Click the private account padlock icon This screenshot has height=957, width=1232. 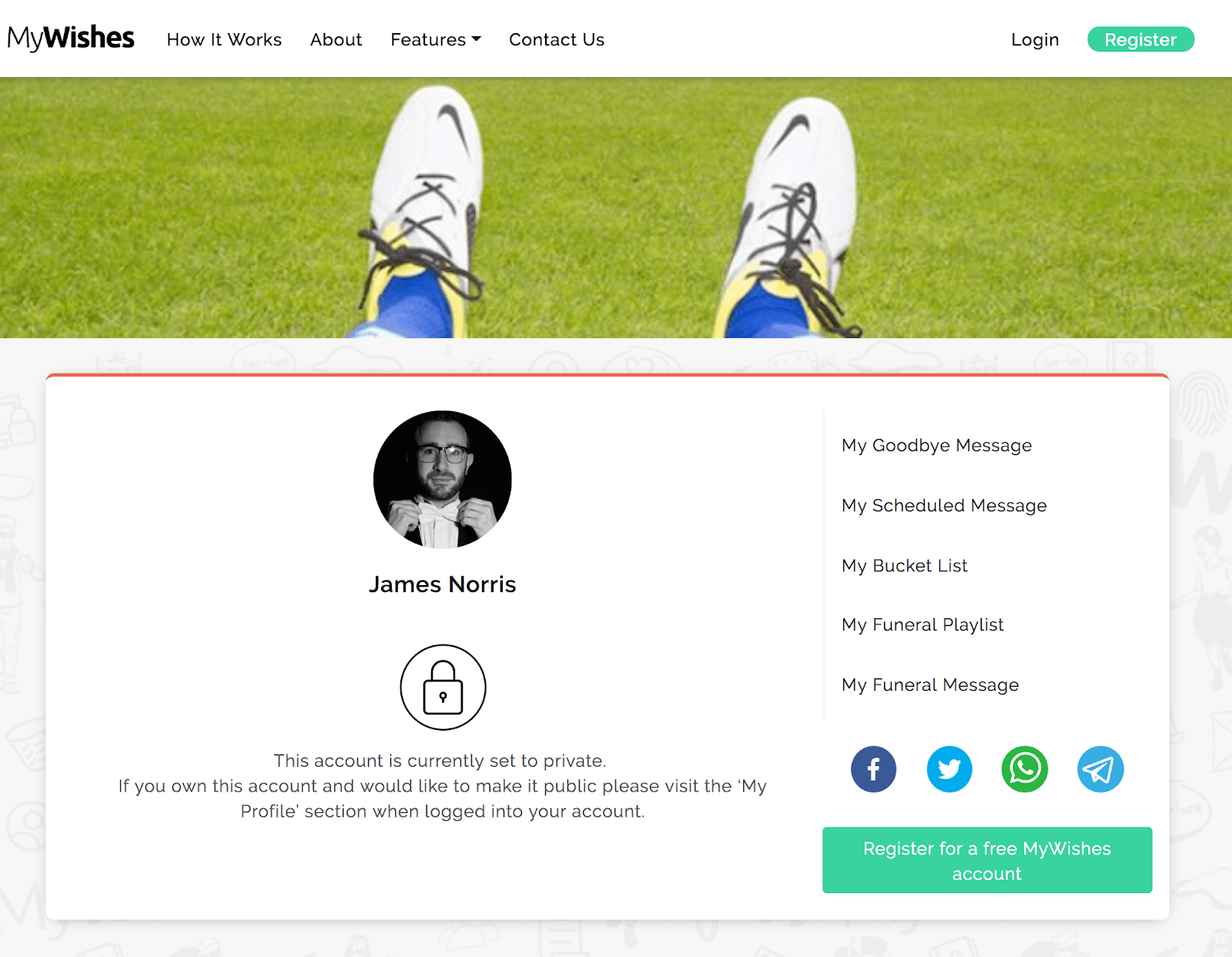coord(443,687)
